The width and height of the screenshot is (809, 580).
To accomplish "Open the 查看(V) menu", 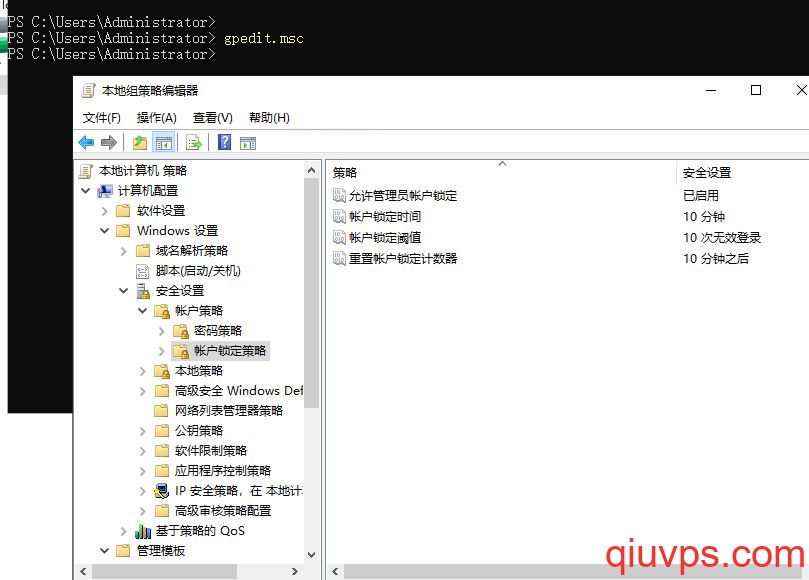I will click(x=212, y=118).
